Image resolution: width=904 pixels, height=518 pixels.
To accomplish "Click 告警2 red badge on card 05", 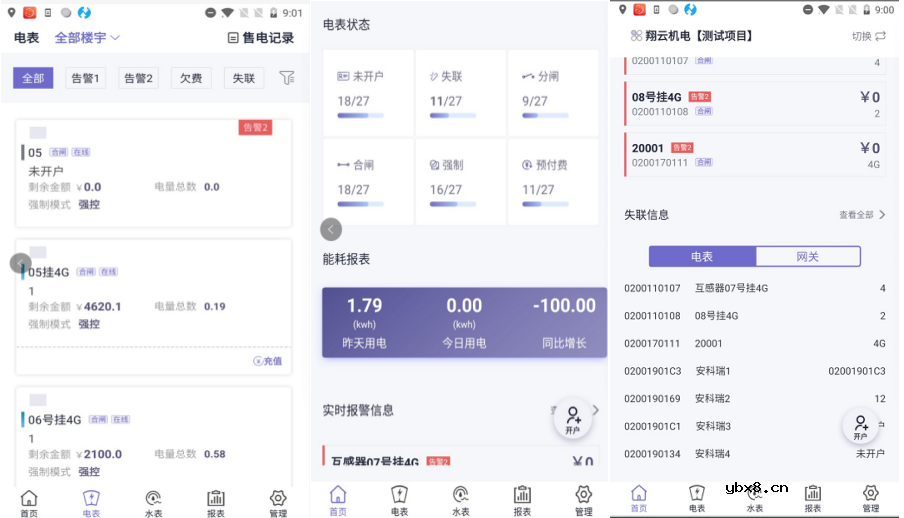I will coord(255,127).
